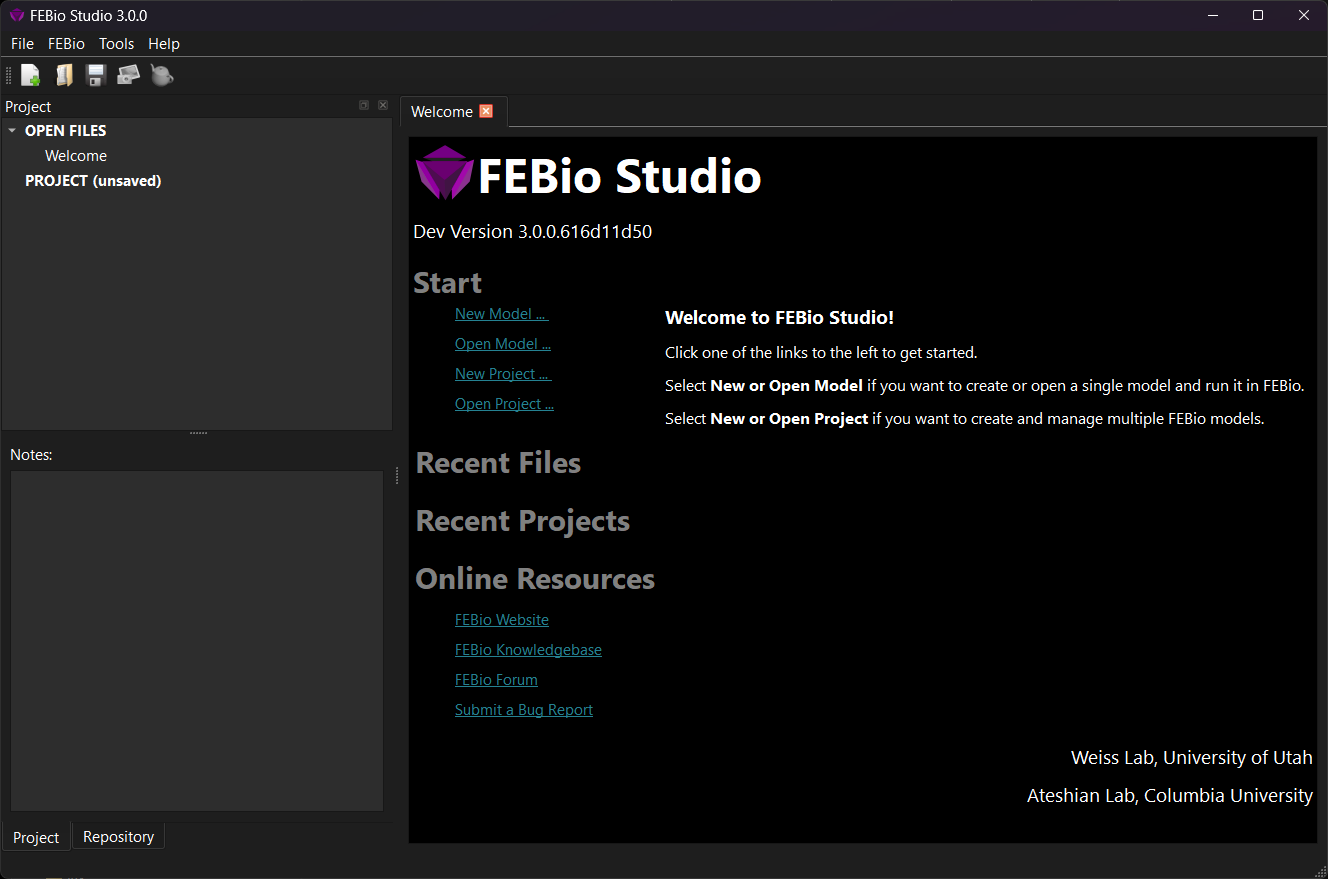Viewport: 1328px width, 879px height.
Task: Click the New Model link
Action: pos(501,314)
